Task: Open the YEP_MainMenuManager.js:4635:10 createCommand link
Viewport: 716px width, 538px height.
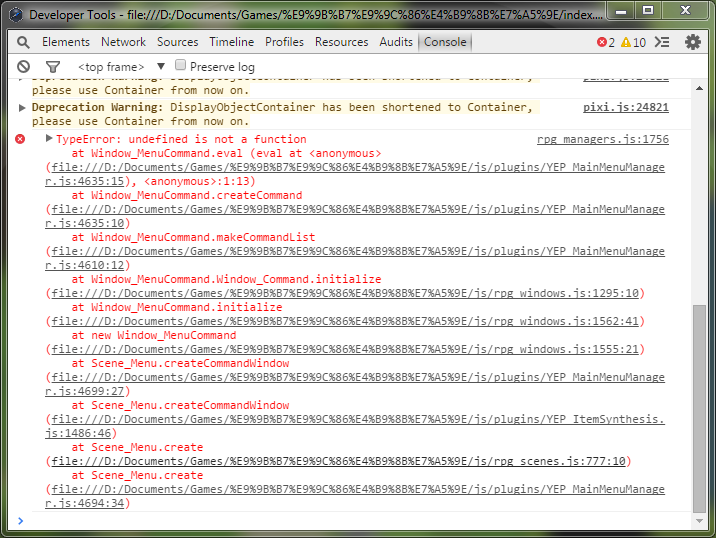Action: 355,216
